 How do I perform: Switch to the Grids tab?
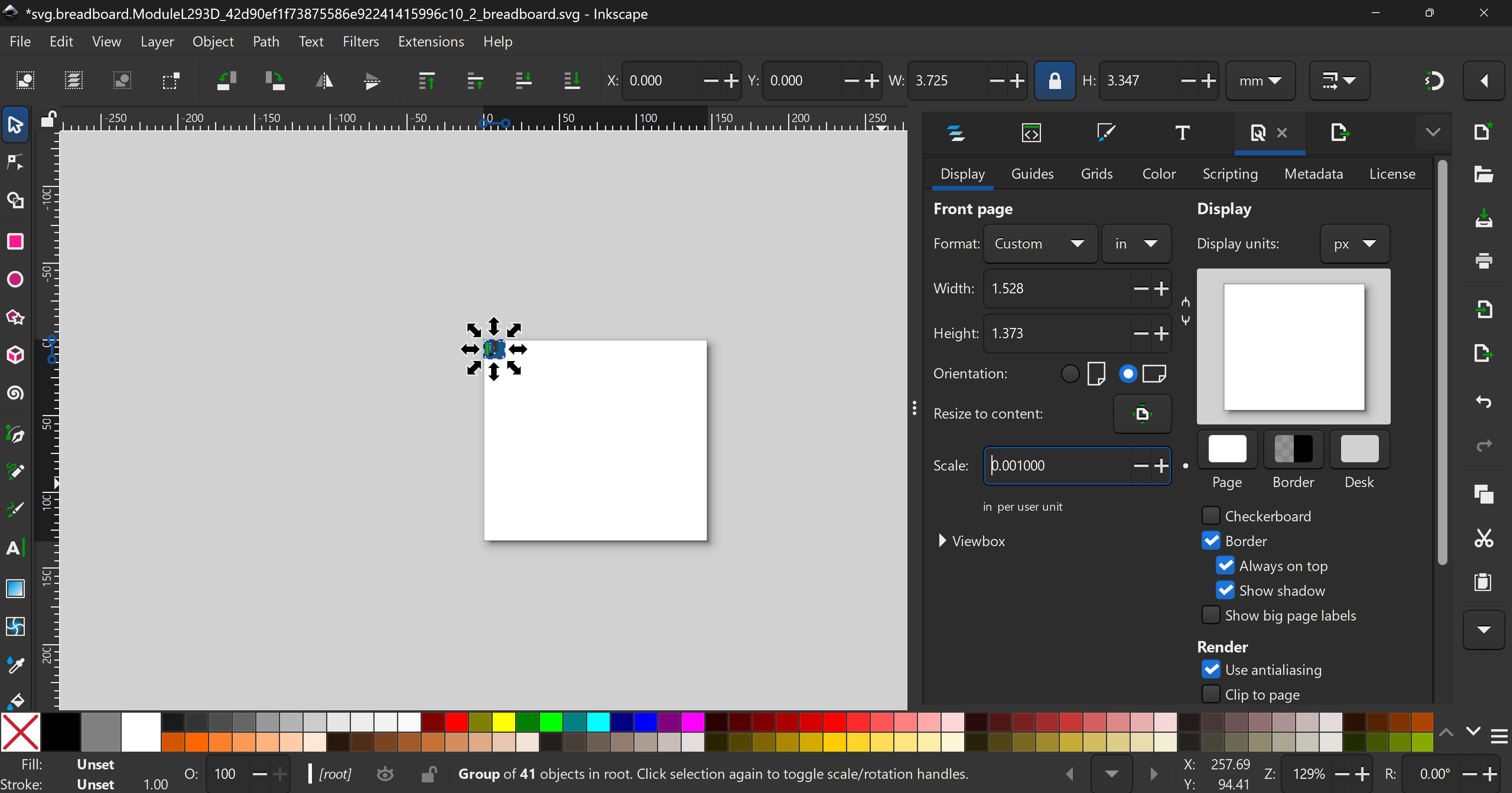click(1096, 174)
